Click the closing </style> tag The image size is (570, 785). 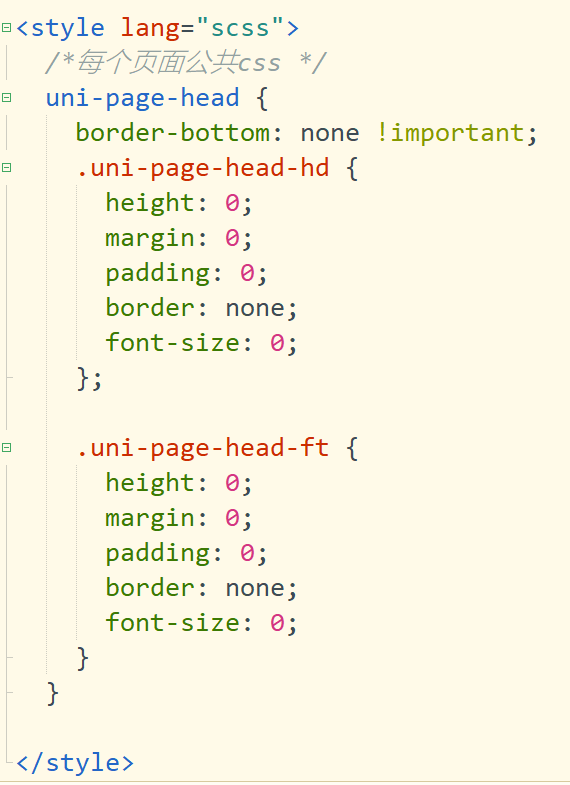click(75, 763)
